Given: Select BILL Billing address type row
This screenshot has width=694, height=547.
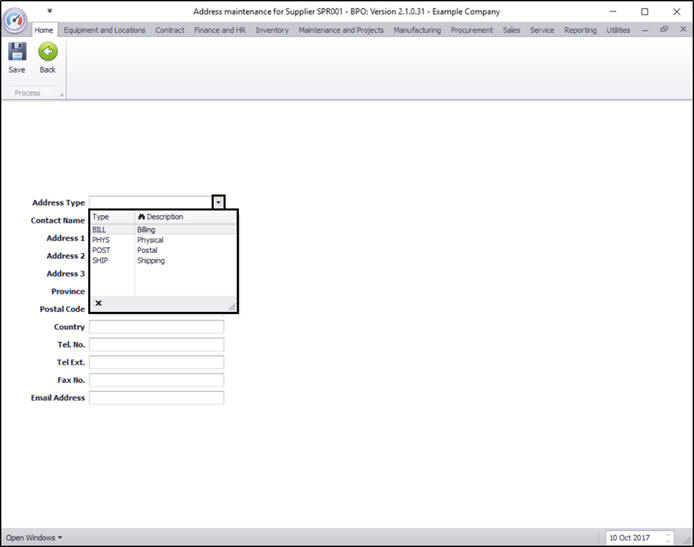Looking at the screenshot, I should coord(164,230).
